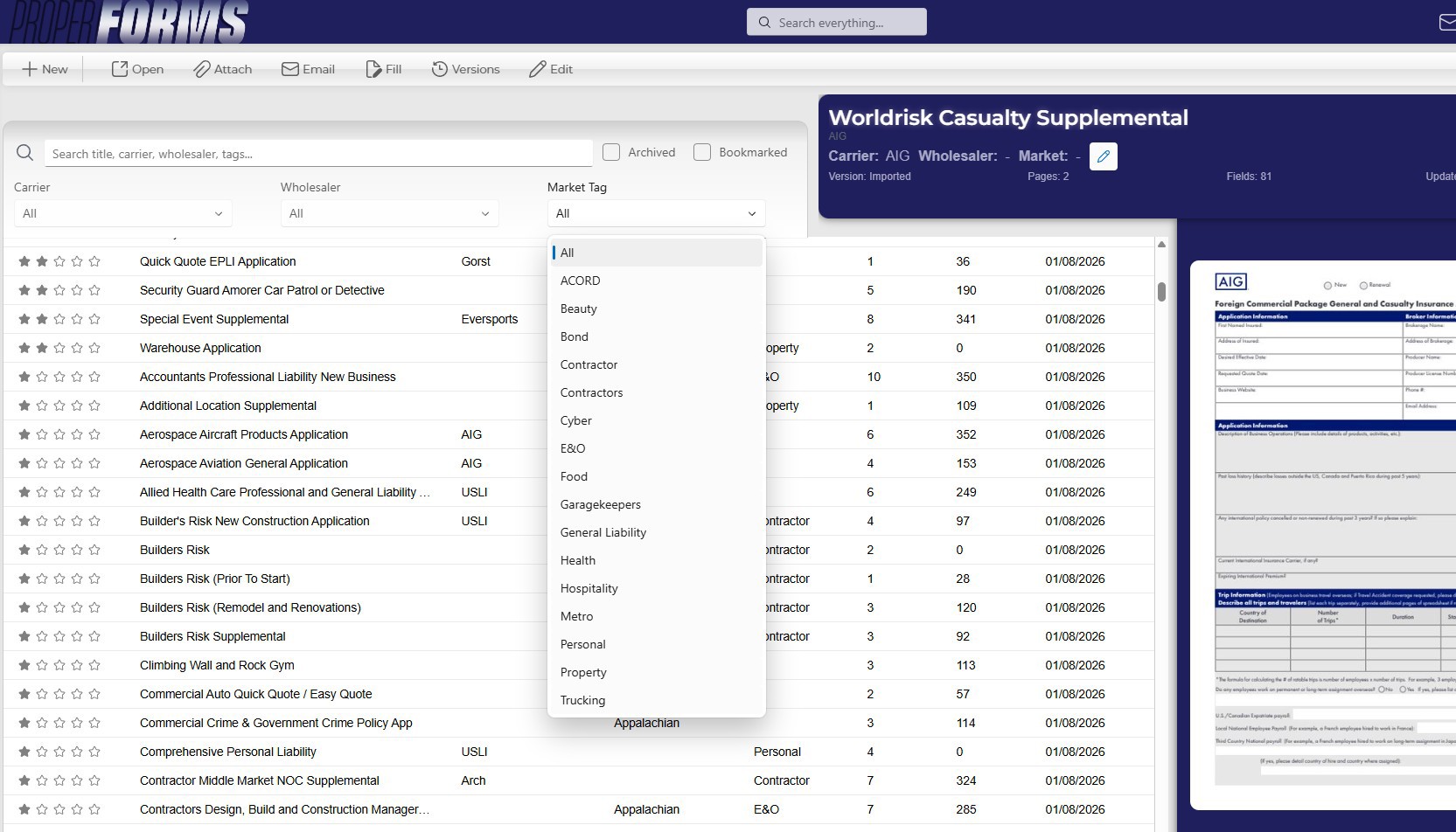
Task: Enable the Archived checkbox
Action: coord(611,152)
